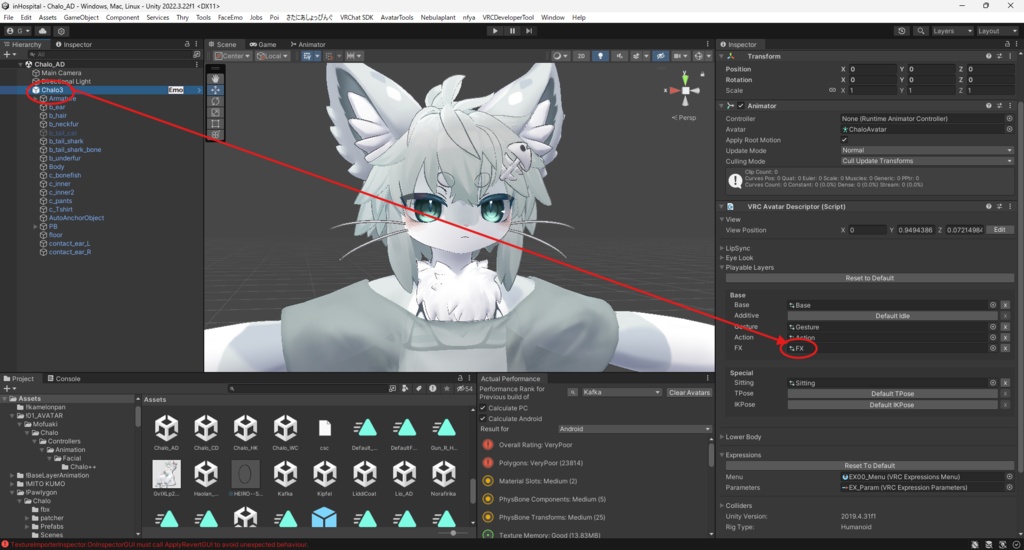
Task: Toggle the Apply Root Motion checkbox
Action: [844, 140]
